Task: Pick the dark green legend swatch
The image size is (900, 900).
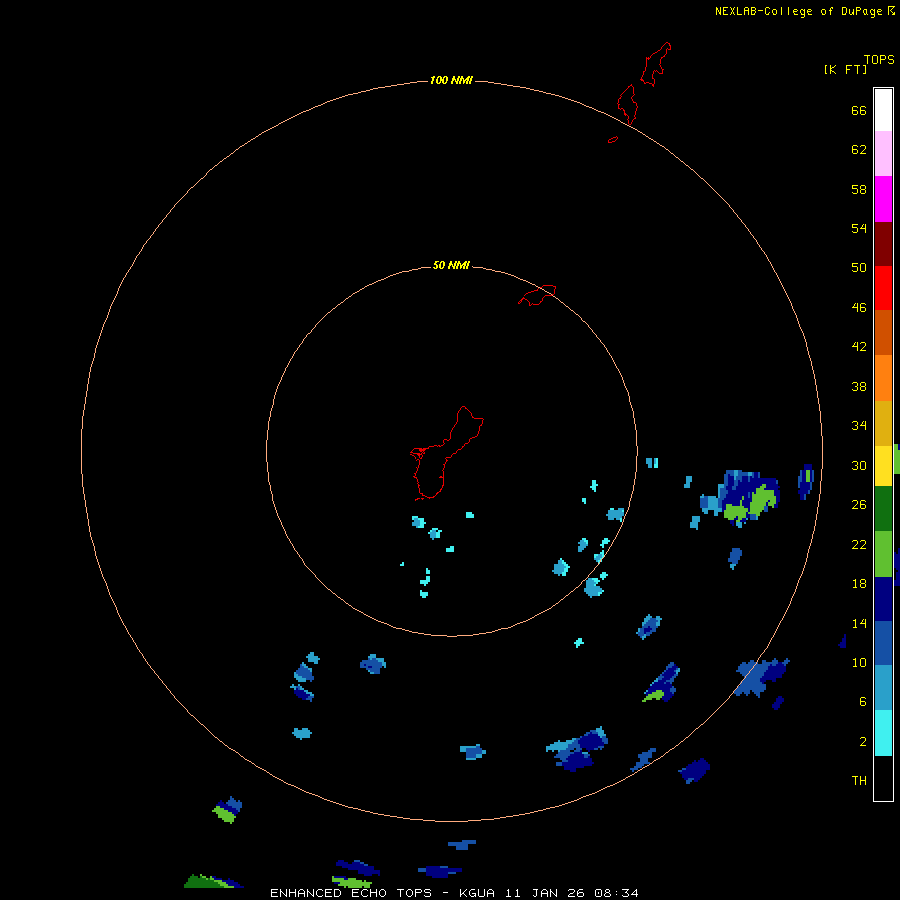Action: coord(883,509)
